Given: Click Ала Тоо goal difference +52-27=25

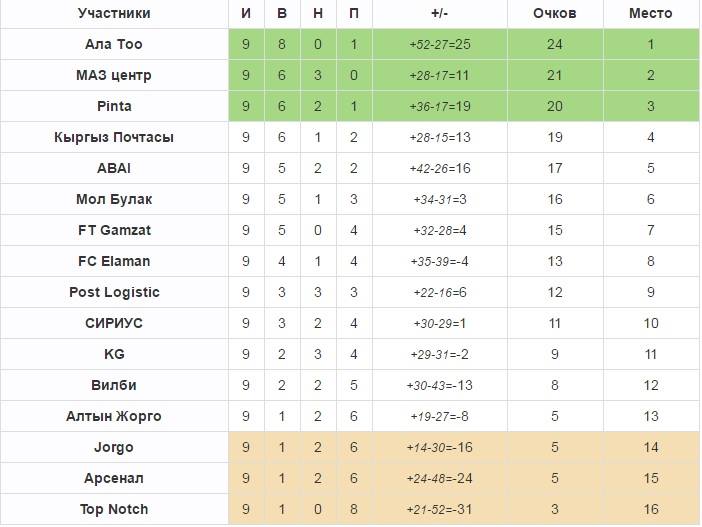Looking at the screenshot, I should (438, 45).
